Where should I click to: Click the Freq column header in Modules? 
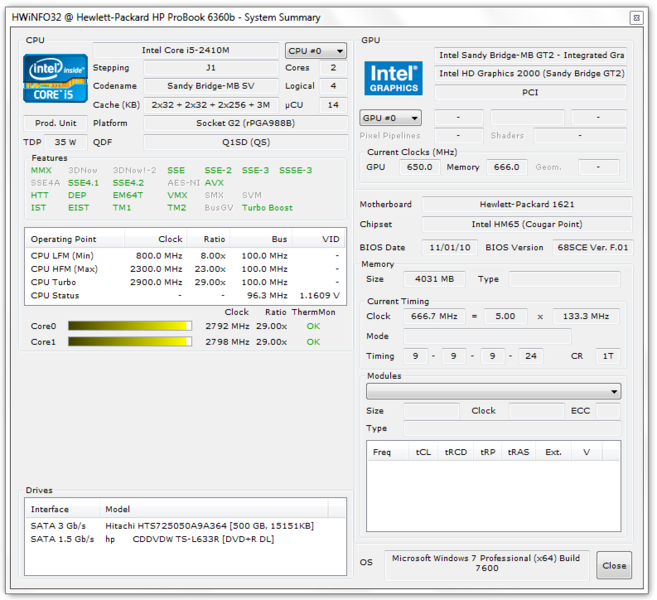pos(388,452)
